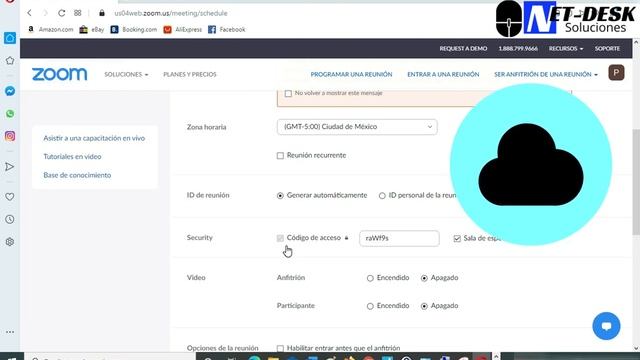Open the send-arrow flow sidebar icon

point(10,167)
